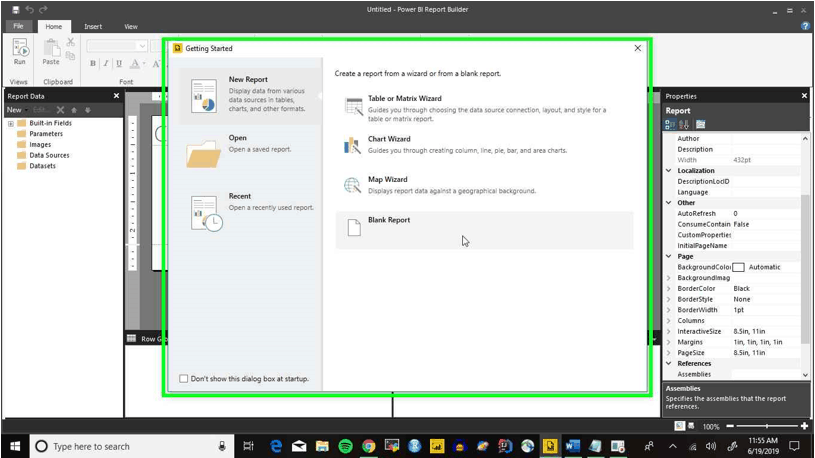
Task: Choose Open a saved report
Action: pyautogui.click(x=249, y=152)
